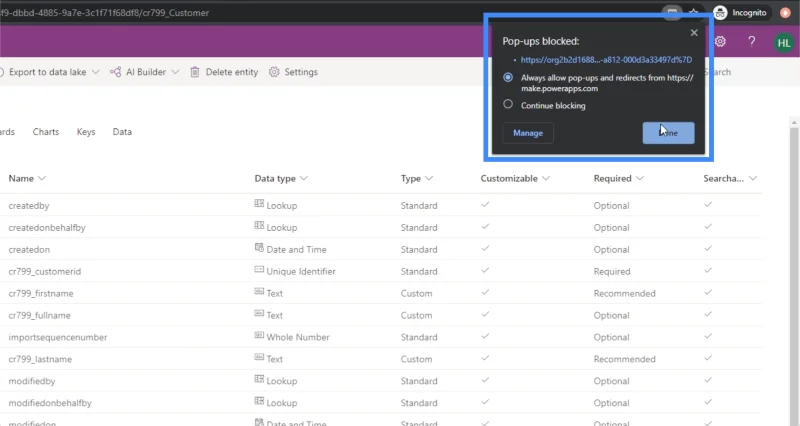Screen dimensions: 800x426
Task: Click Lookup icon in modifiedby row
Action: 259,379
